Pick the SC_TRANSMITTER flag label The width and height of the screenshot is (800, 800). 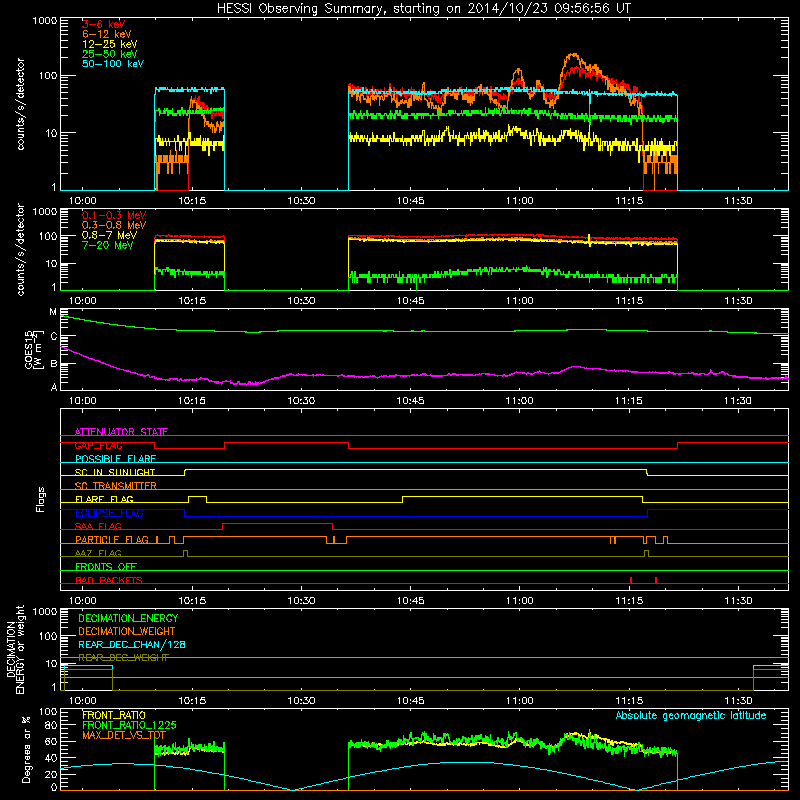[x=115, y=486]
